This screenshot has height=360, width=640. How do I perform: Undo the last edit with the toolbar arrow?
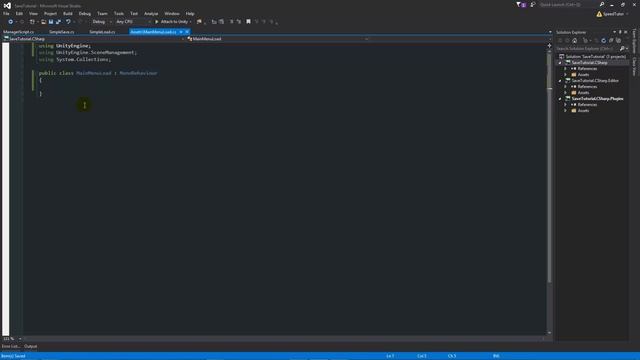tap(68, 22)
